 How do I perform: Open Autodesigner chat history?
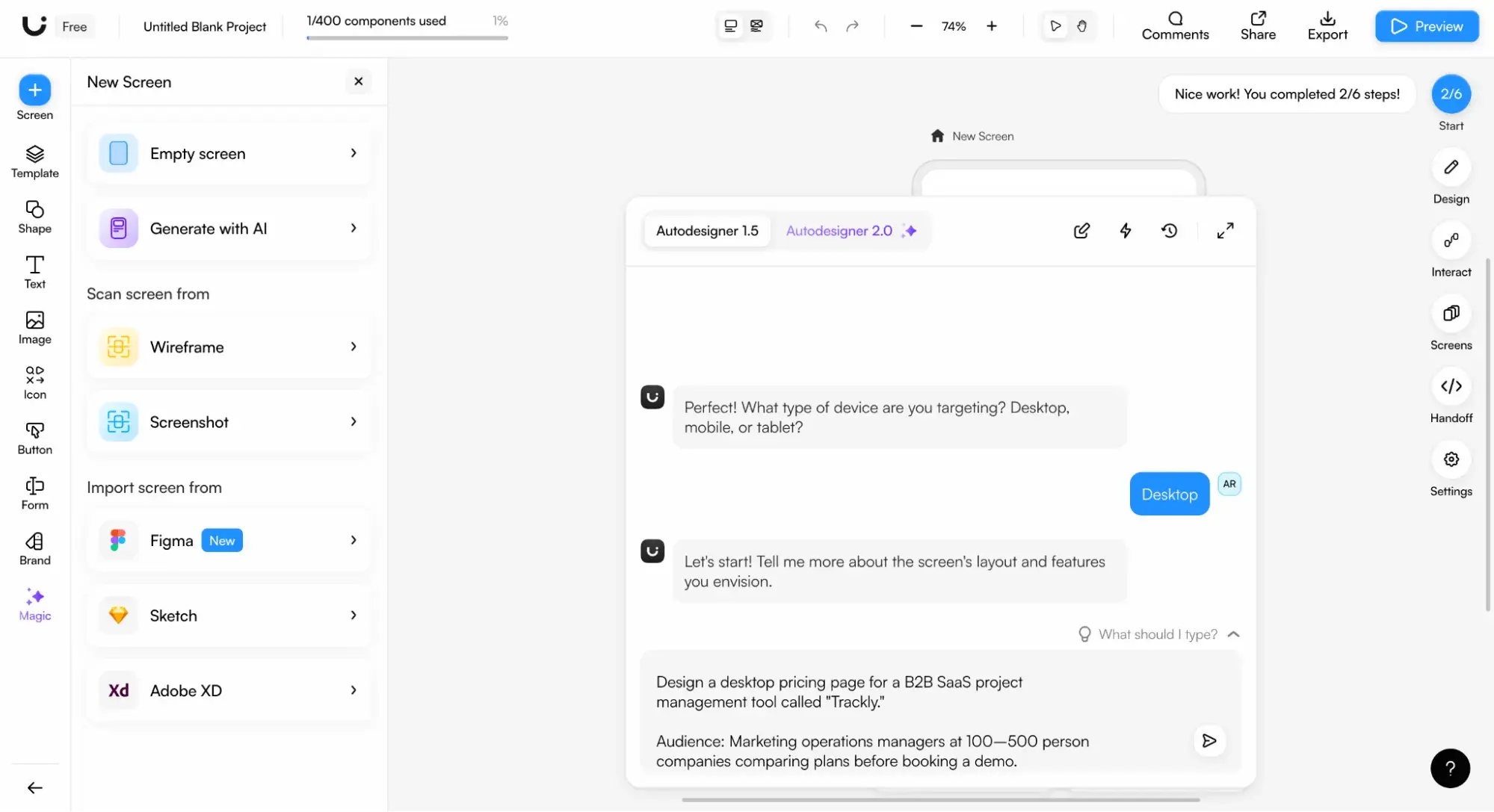point(1170,231)
